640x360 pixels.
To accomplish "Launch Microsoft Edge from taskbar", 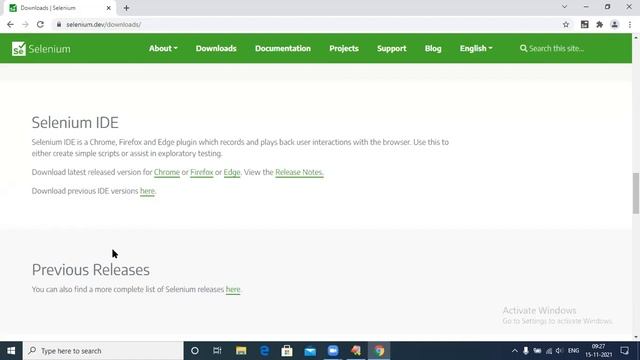I will 264,351.
